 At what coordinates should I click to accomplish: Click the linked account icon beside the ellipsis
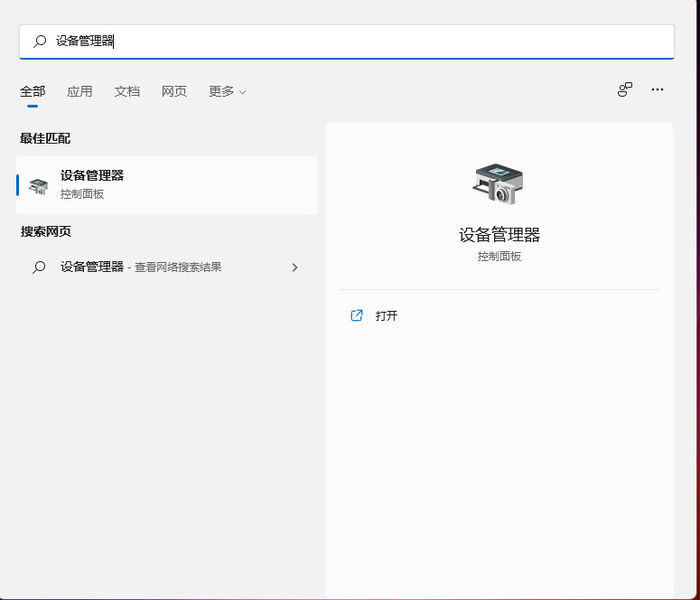625,90
